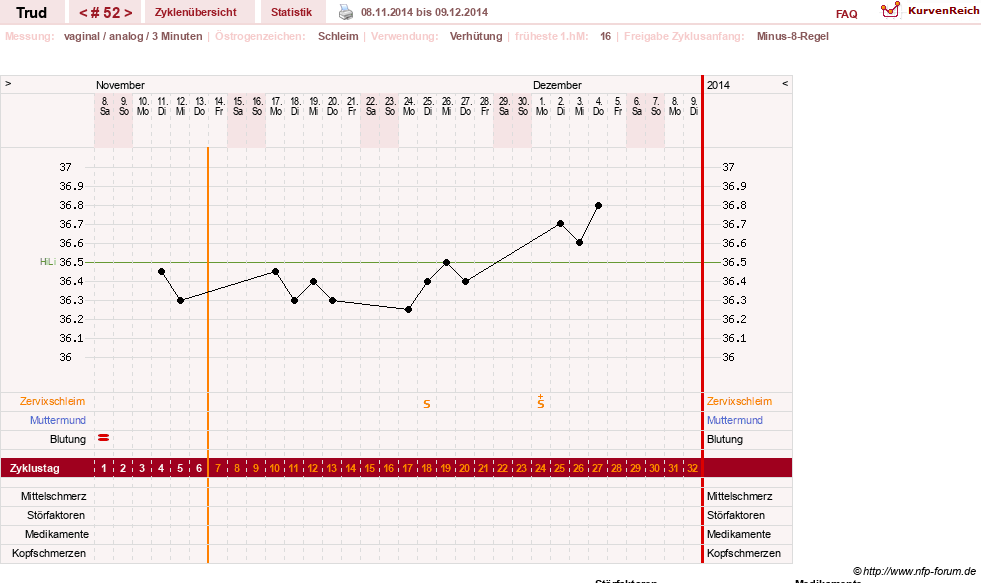Open the KurvenReich logo link
981x583 pixels.
[x=930, y=11]
